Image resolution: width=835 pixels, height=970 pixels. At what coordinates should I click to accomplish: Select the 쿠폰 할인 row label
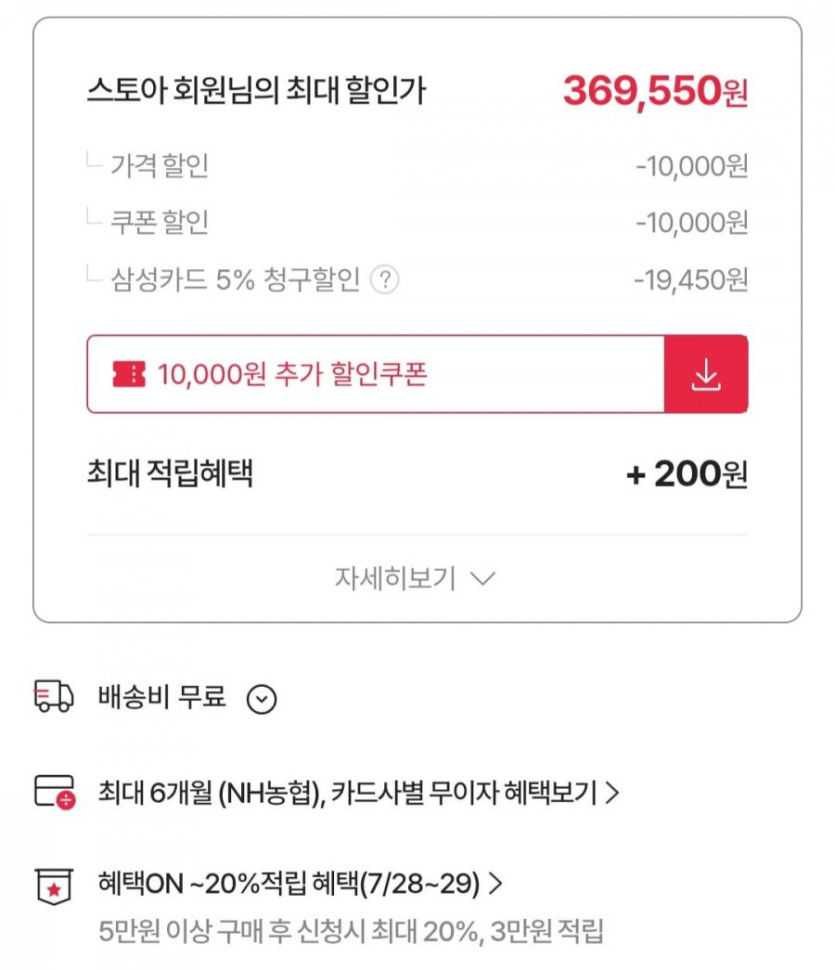159,223
